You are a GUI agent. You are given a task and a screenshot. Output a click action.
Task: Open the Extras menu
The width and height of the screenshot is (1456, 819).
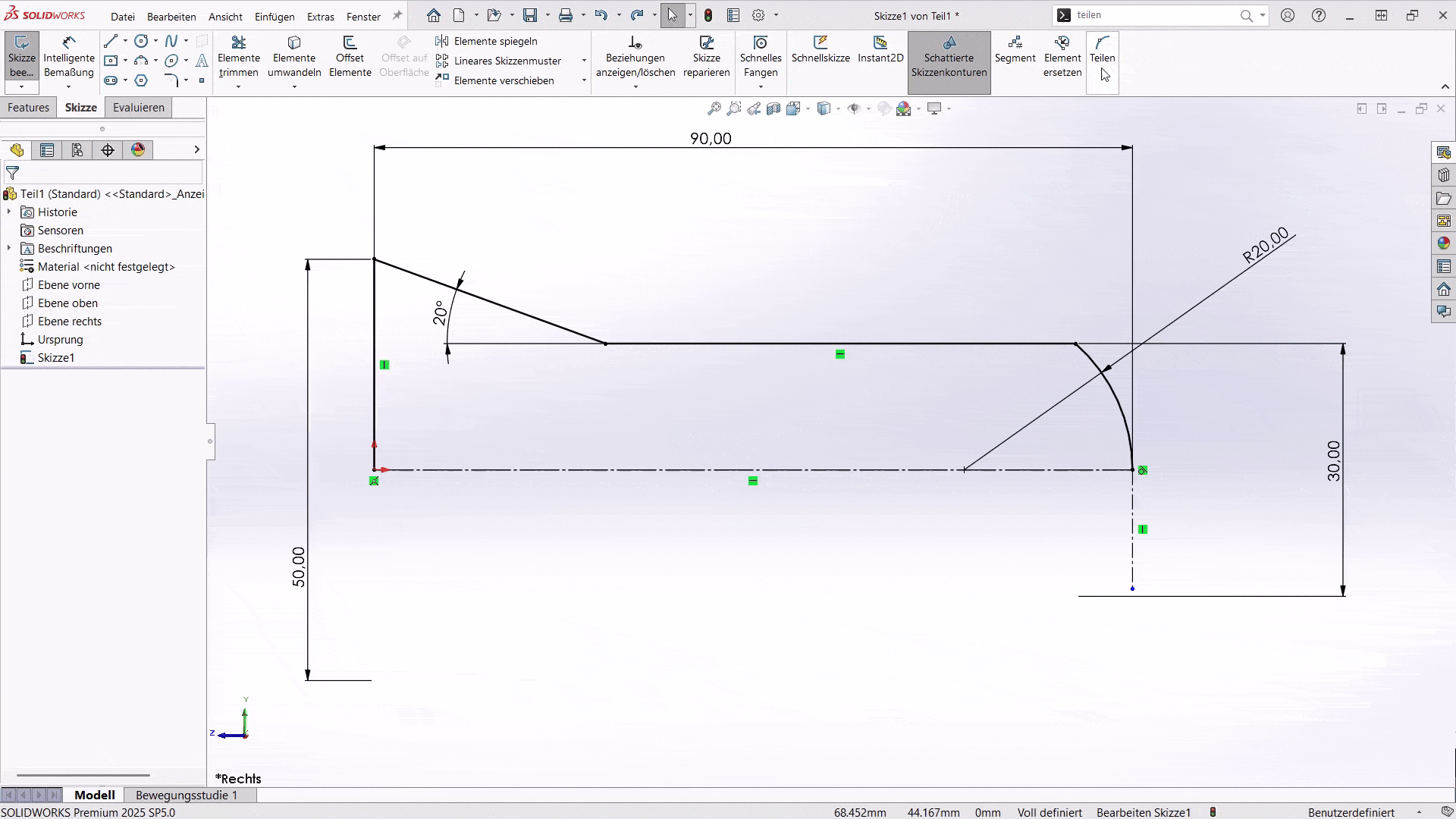[321, 15]
